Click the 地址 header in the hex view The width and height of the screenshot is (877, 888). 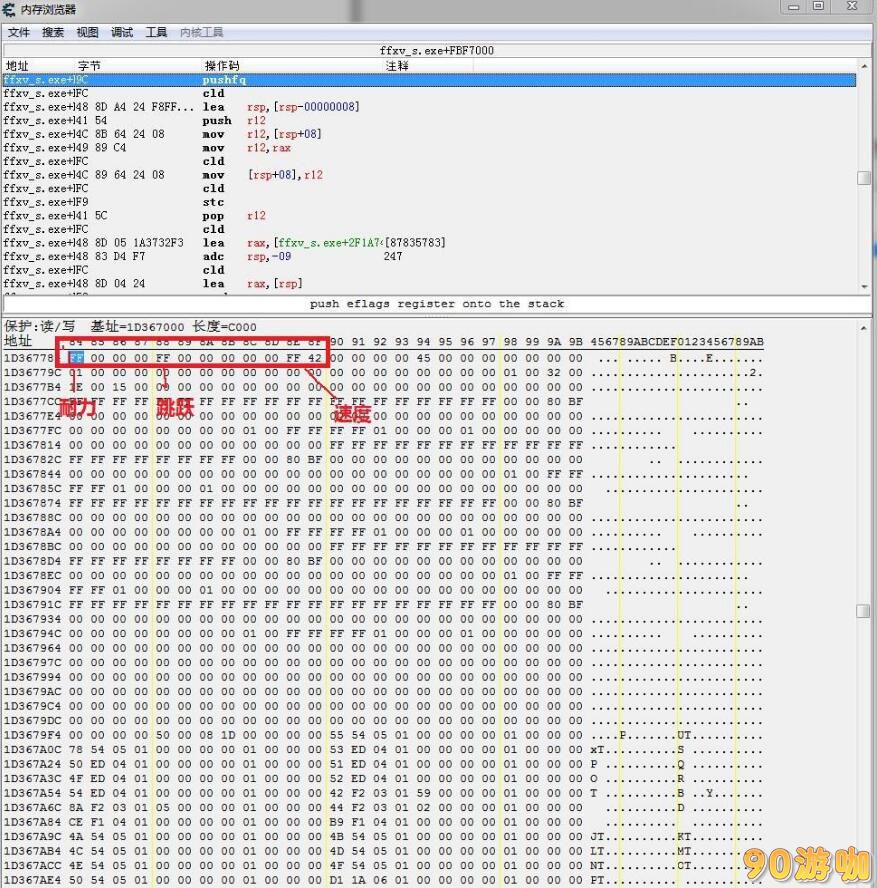[18, 341]
